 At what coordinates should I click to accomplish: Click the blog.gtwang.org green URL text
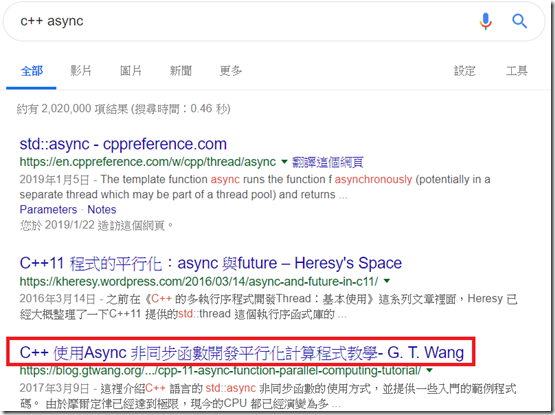(x=220, y=370)
